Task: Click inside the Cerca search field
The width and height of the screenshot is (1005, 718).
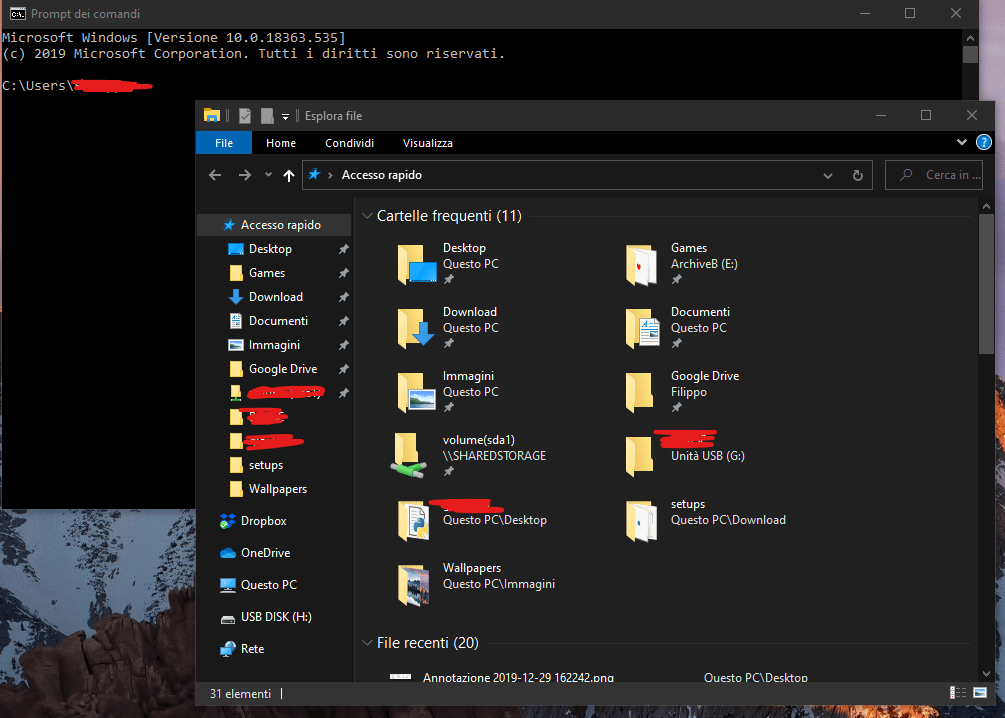Action: click(x=935, y=174)
